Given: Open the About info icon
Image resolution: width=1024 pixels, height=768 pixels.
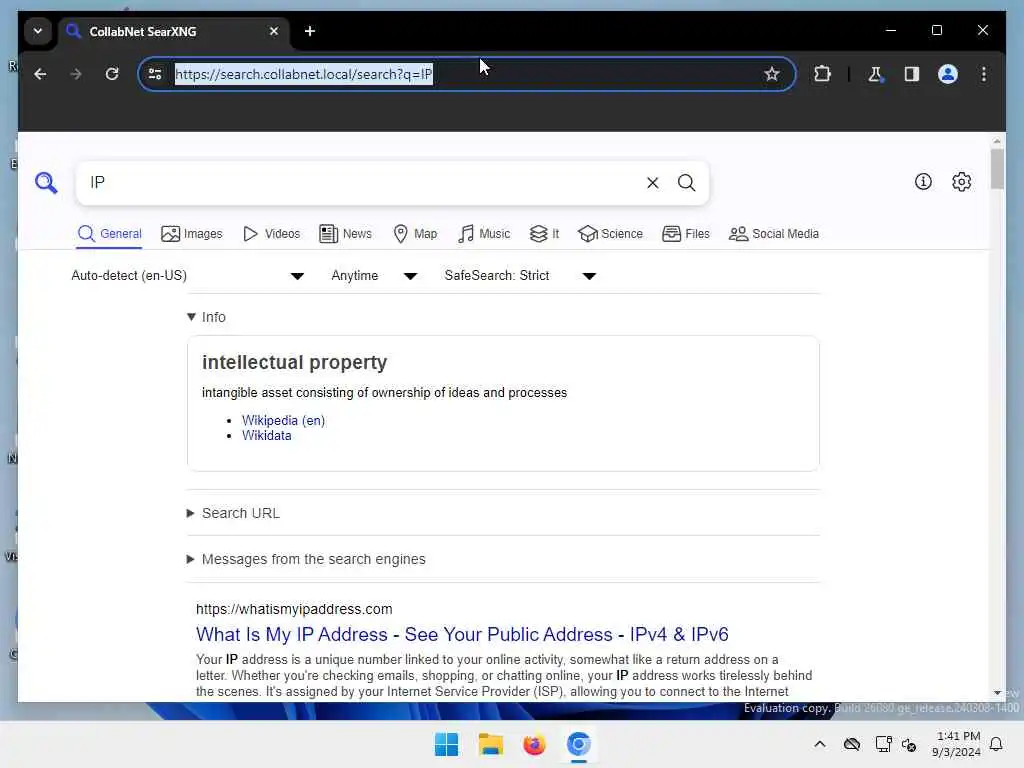Looking at the screenshot, I should 923,182.
